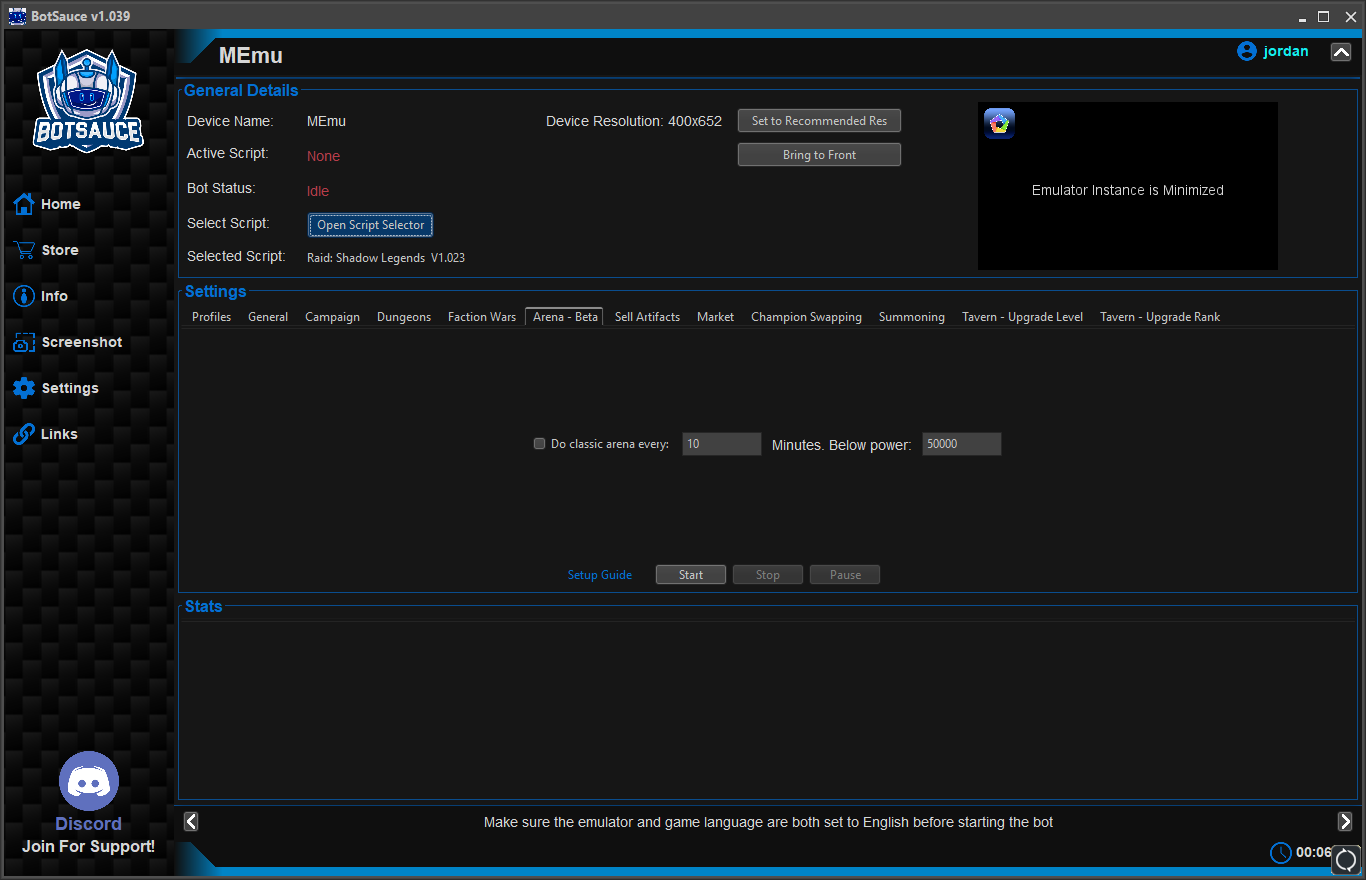Click the Links chain icon
The height and width of the screenshot is (880, 1366).
(24, 434)
